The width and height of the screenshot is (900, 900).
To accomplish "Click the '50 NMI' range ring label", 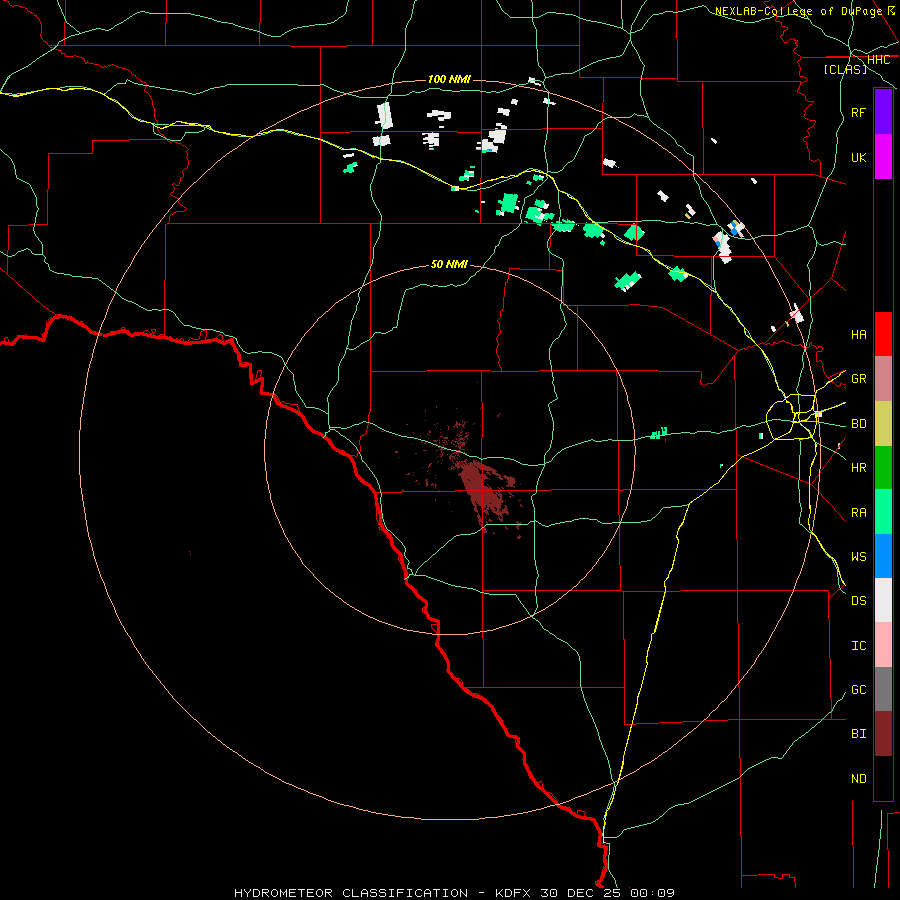I will [449, 264].
